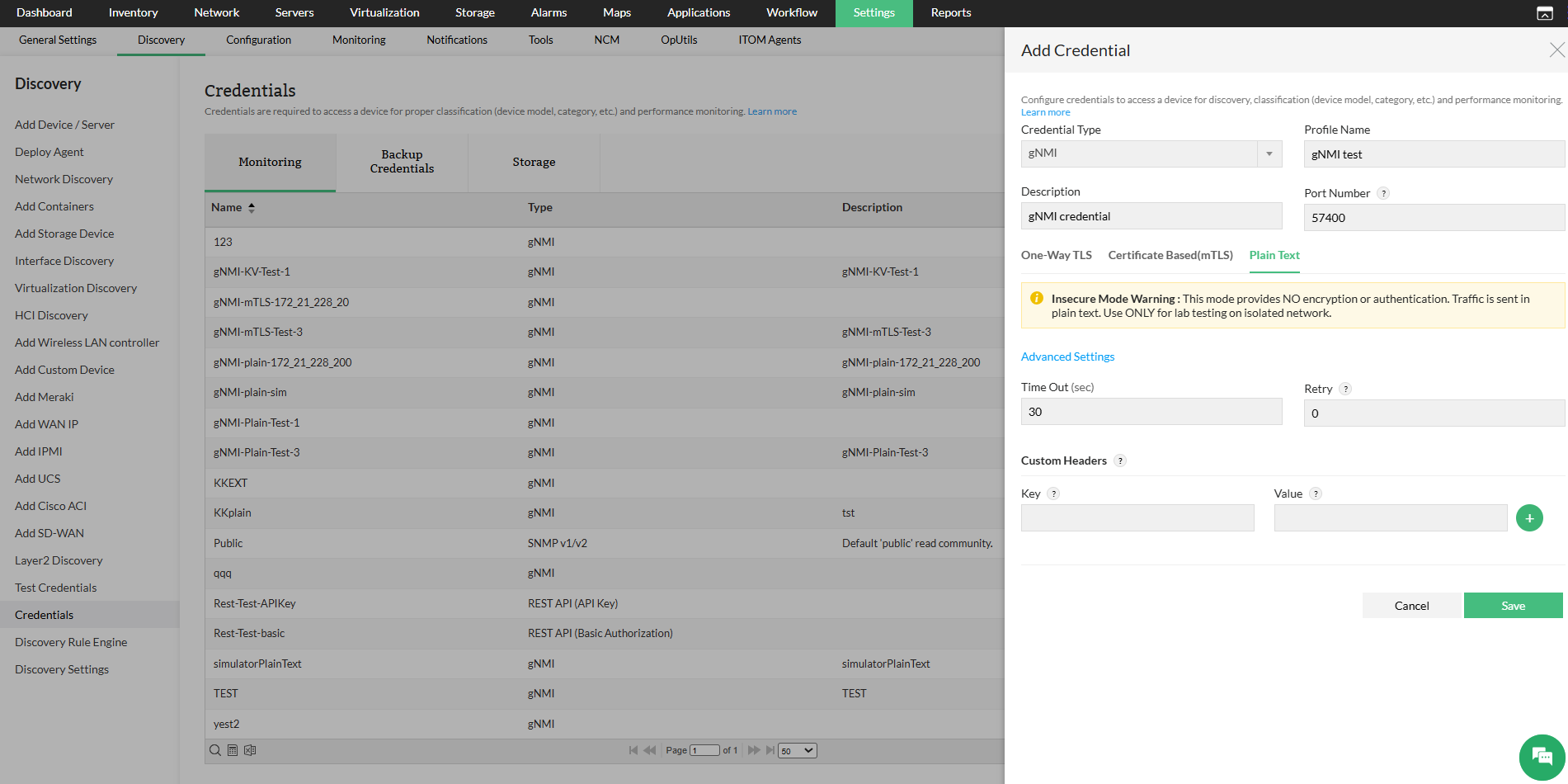The width and height of the screenshot is (1568, 784).
Task: Open ITOM Agents submenu
Action: 770,40
